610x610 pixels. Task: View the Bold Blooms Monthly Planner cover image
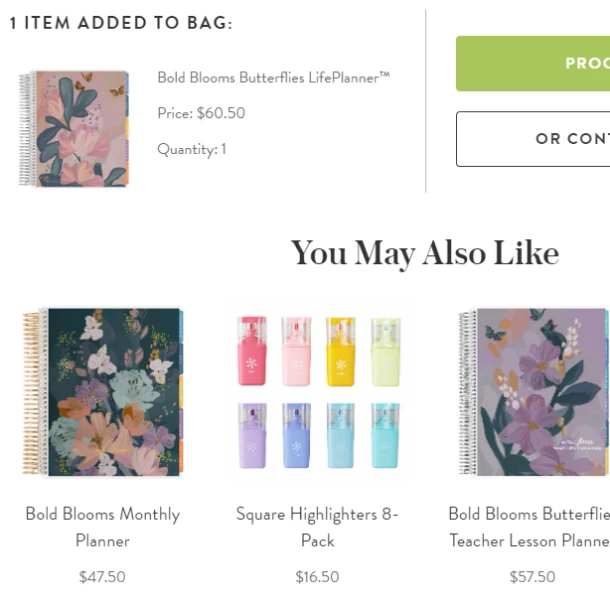coord(102,392)
